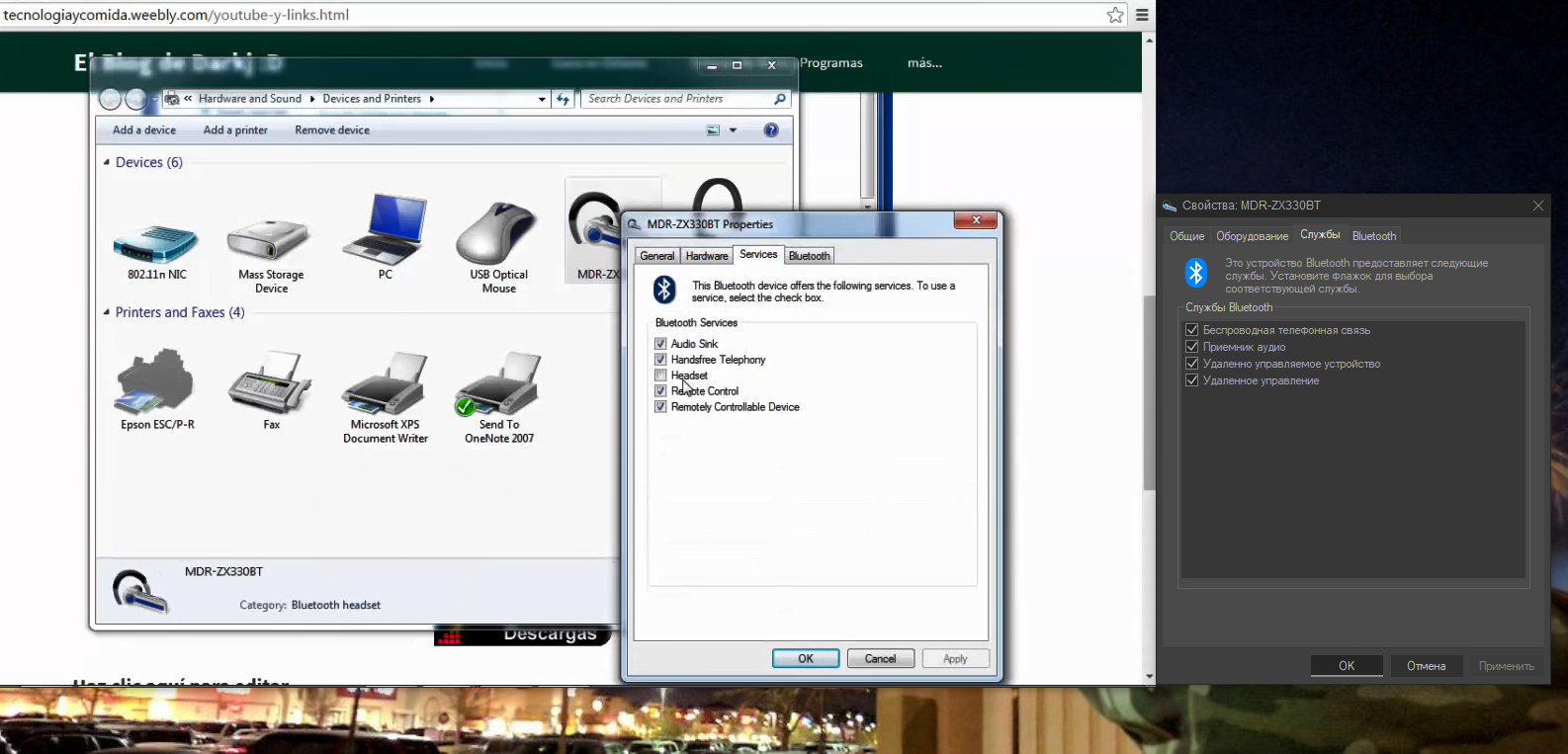This screenshot has width=1568, height=754.
Task: Open the más... menu on website
Action: (924, 63)
